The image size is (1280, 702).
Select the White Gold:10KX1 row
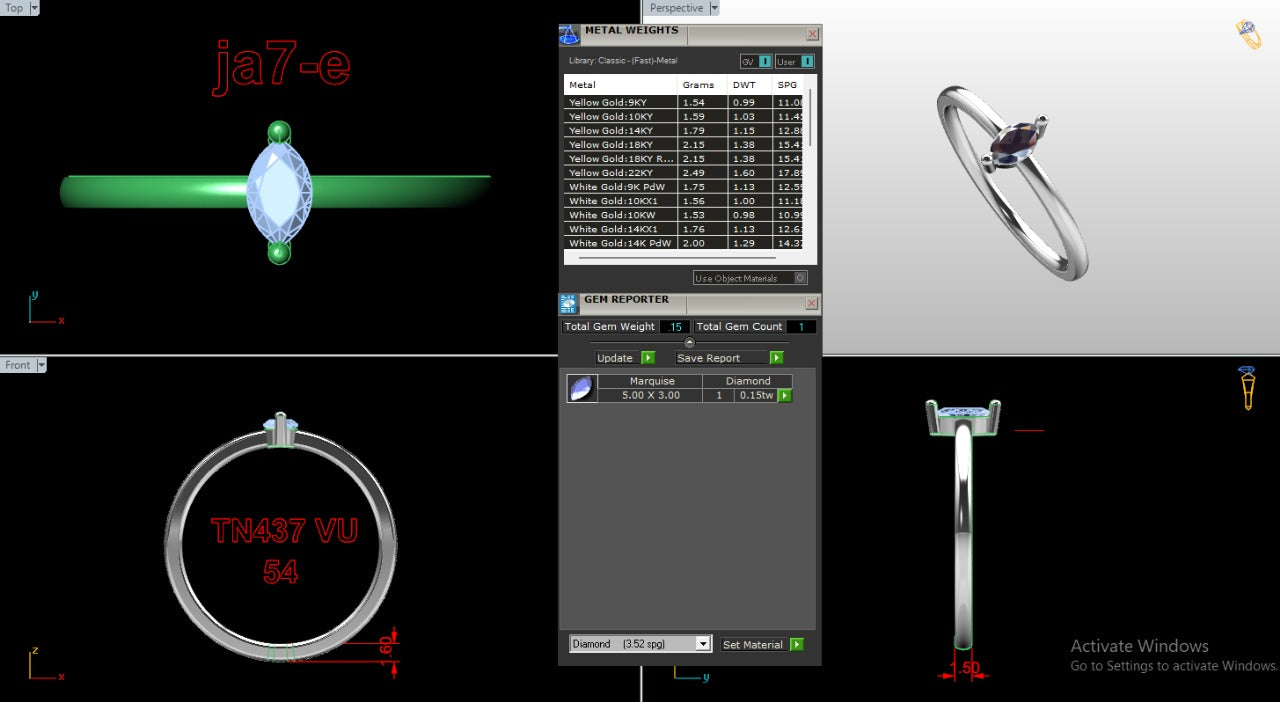685,200
